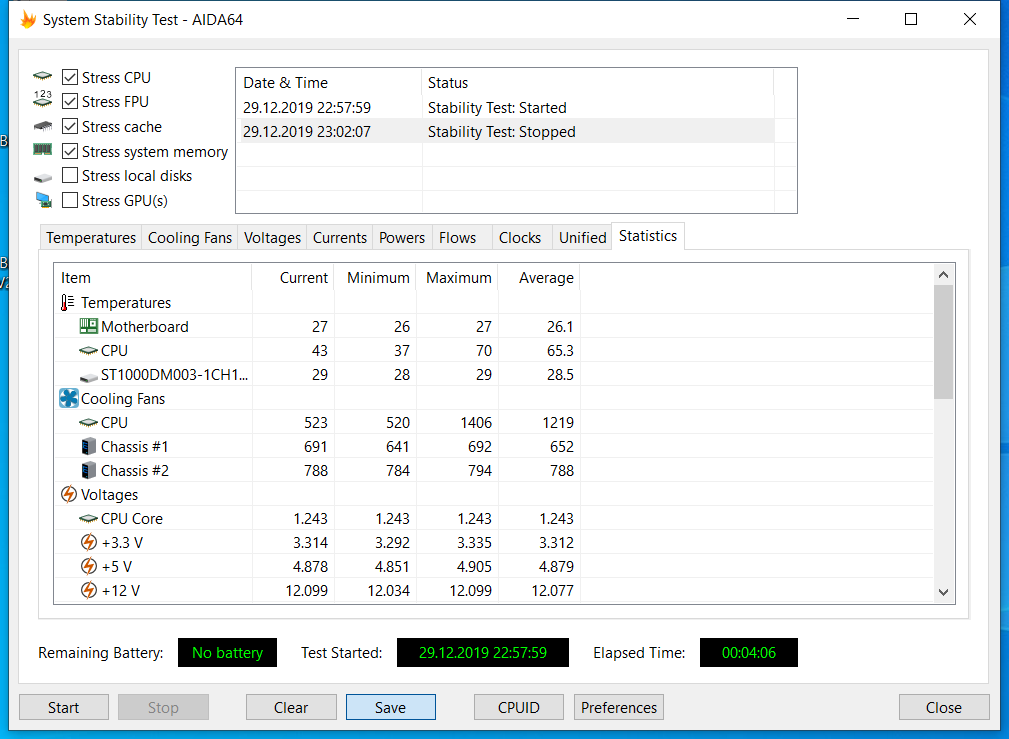Click the Save button
1009x739 pixels.
(391, 707)
